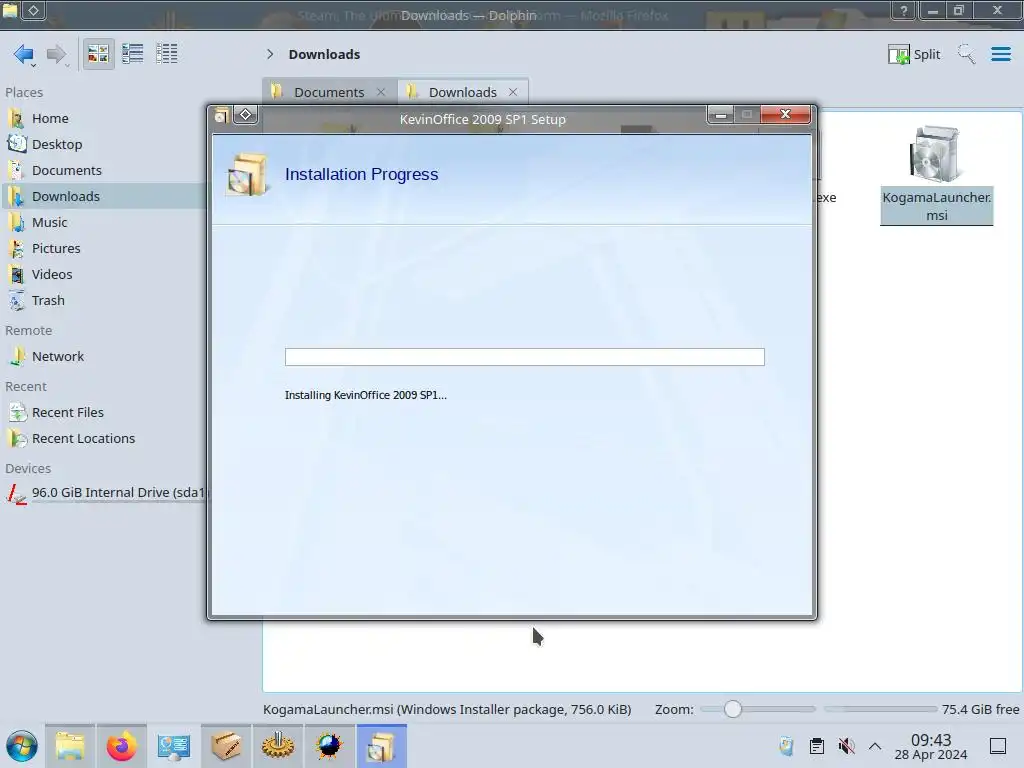Open the setup window menu icon
1024x768 pixels.
click(x=221, y=116)
